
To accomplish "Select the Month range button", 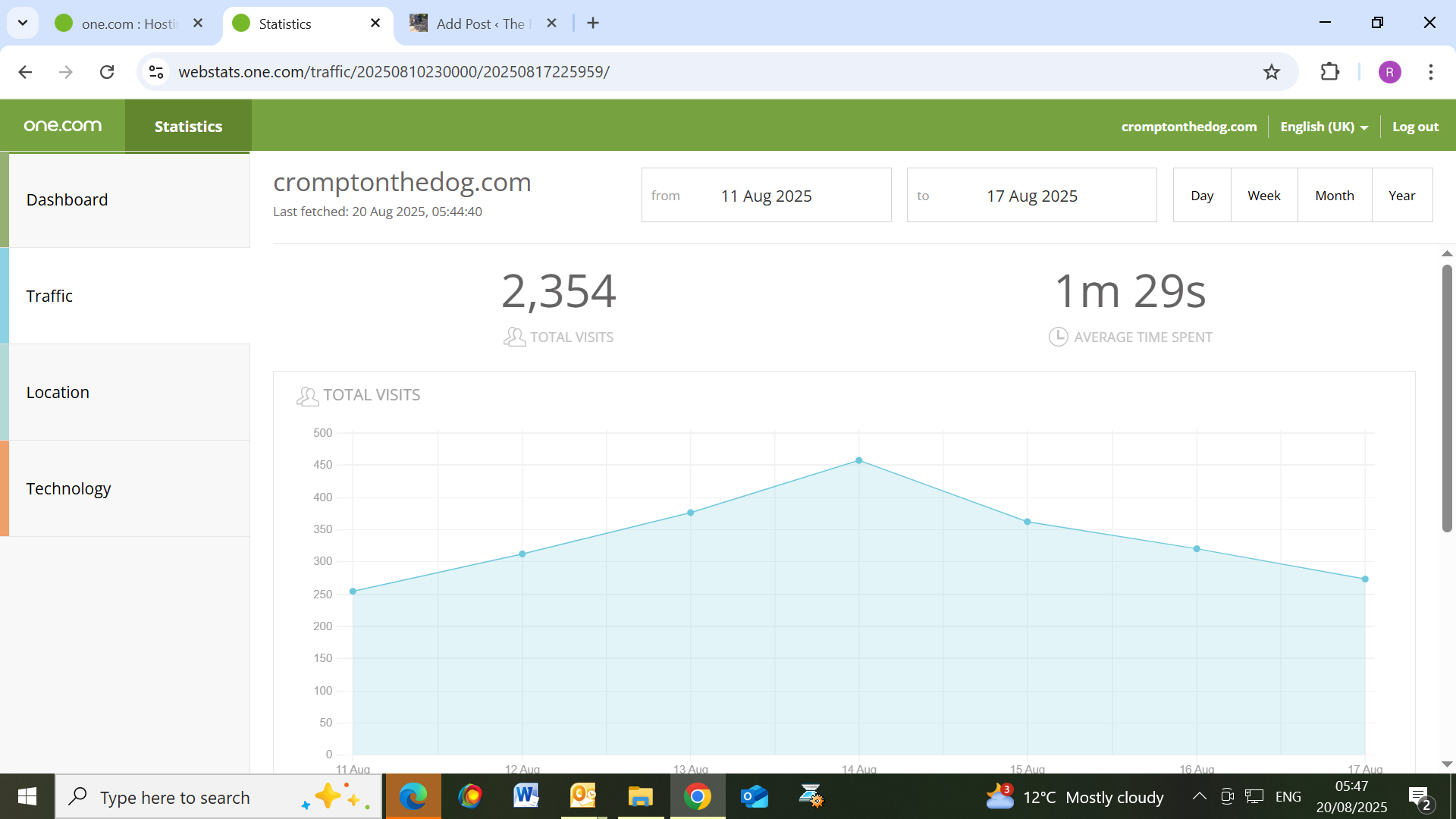I will tap(1334, 196).
